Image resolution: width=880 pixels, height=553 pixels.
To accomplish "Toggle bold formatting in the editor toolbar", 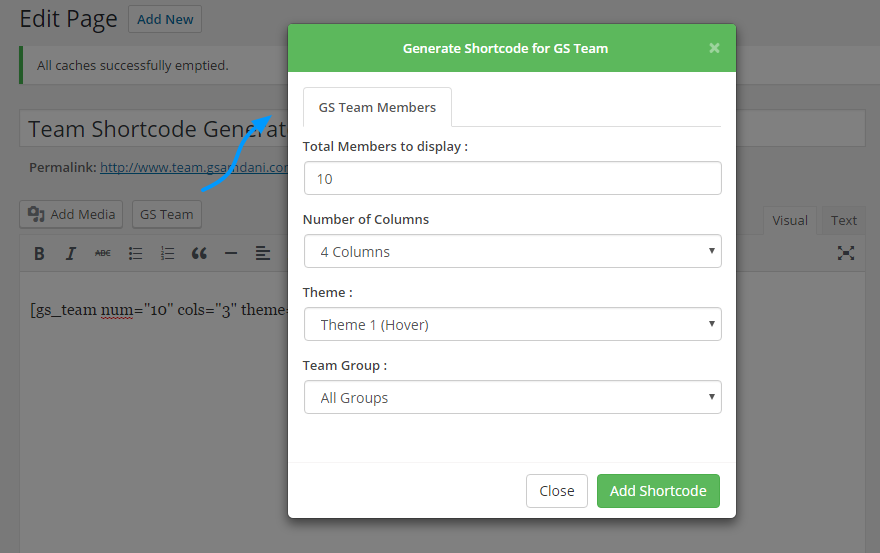I will pos(39,253).
